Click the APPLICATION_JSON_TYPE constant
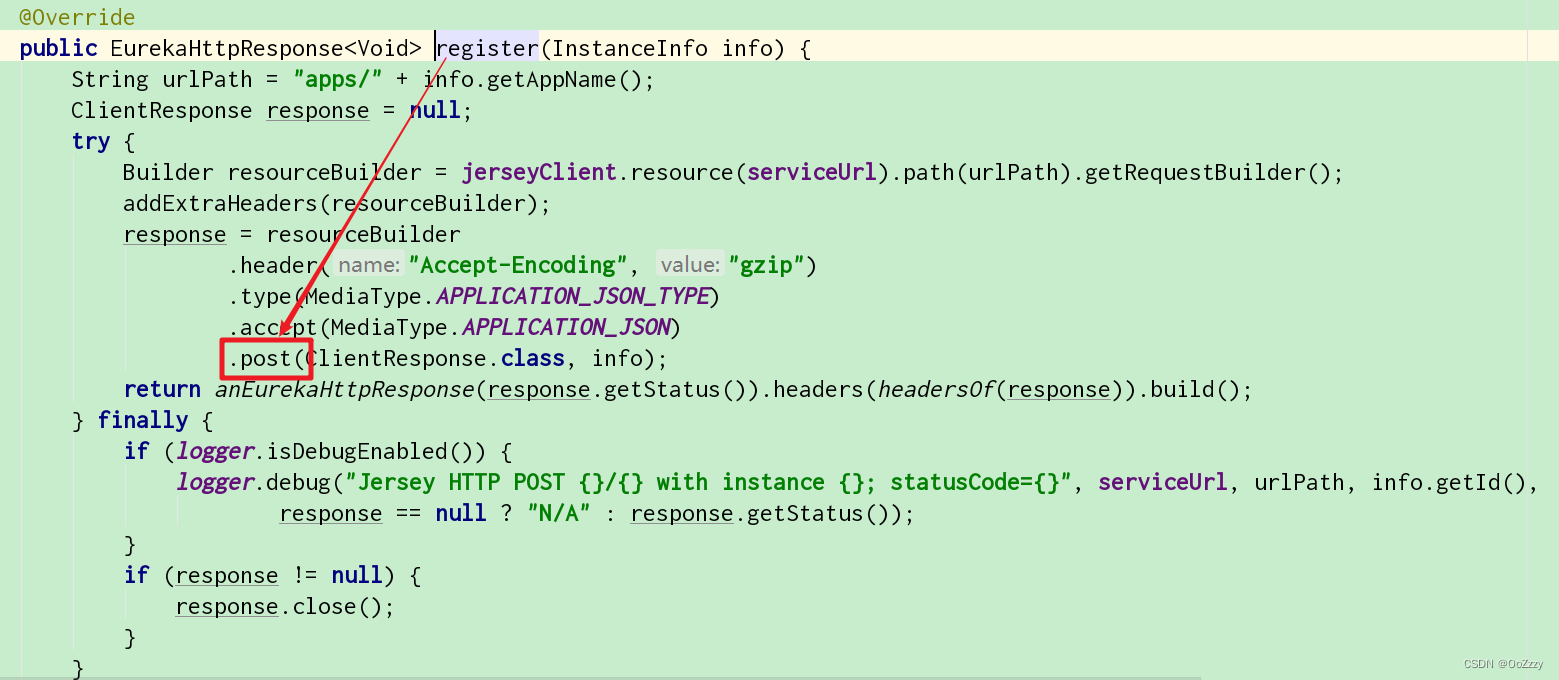Image resolution: width=1559 pixels, height=680 pixels. [x=572, y=296]
